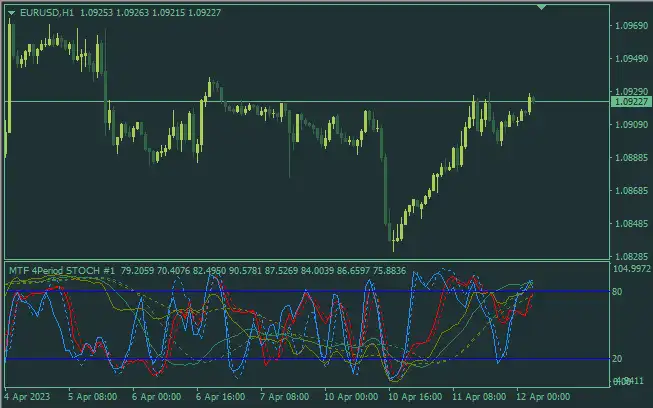This screenshot has width=653, height=408.
Task: Click the current price tag 1.09227
Action: [x=631, y=102]
